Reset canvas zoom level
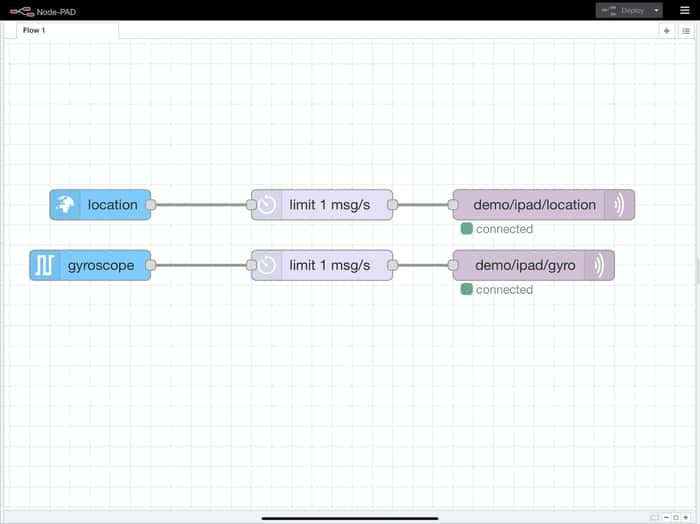The width and height of the screenshot is (700, 524). (676, 517)
